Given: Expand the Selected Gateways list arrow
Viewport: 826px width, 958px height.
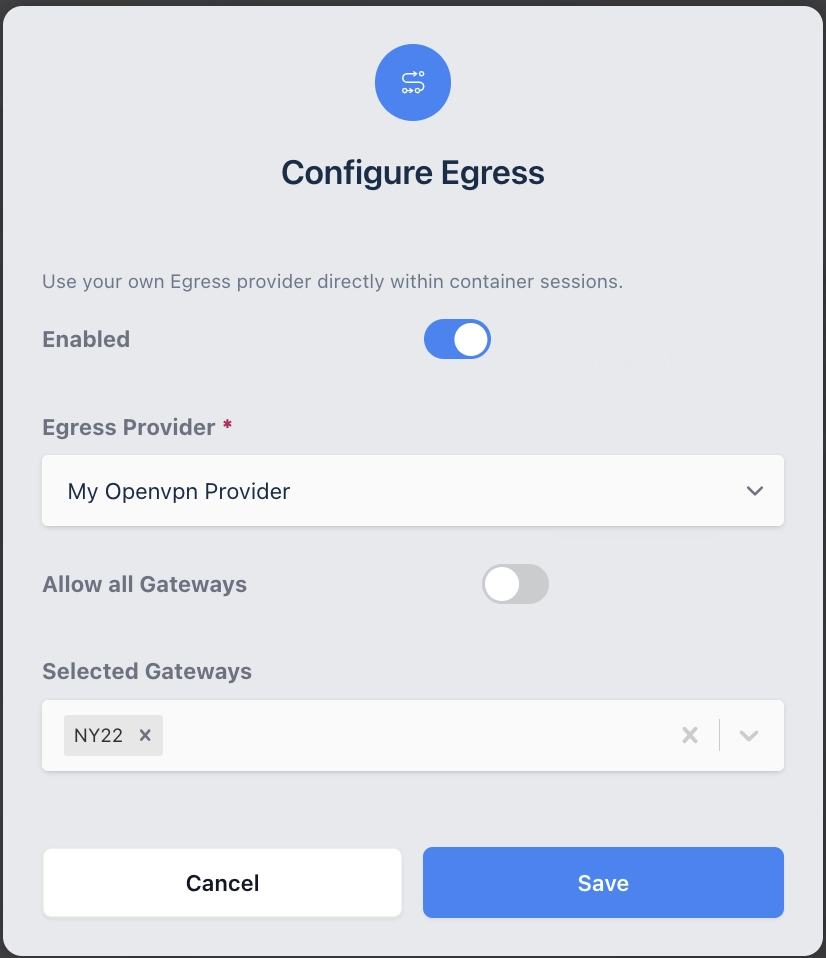Looking at the screenshot, I should [x=749, y=735].
